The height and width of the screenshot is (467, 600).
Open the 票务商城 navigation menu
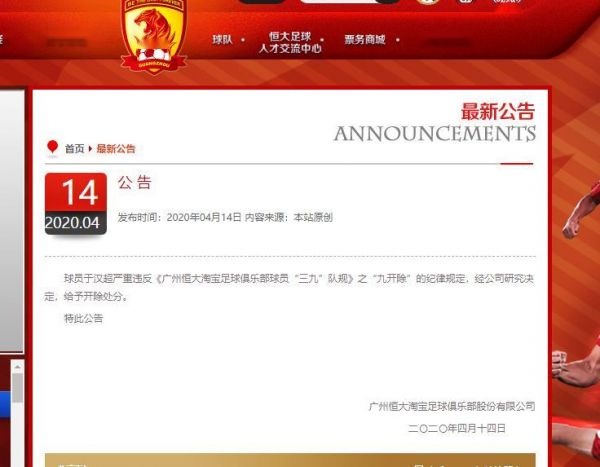click(x=365, y=39)
